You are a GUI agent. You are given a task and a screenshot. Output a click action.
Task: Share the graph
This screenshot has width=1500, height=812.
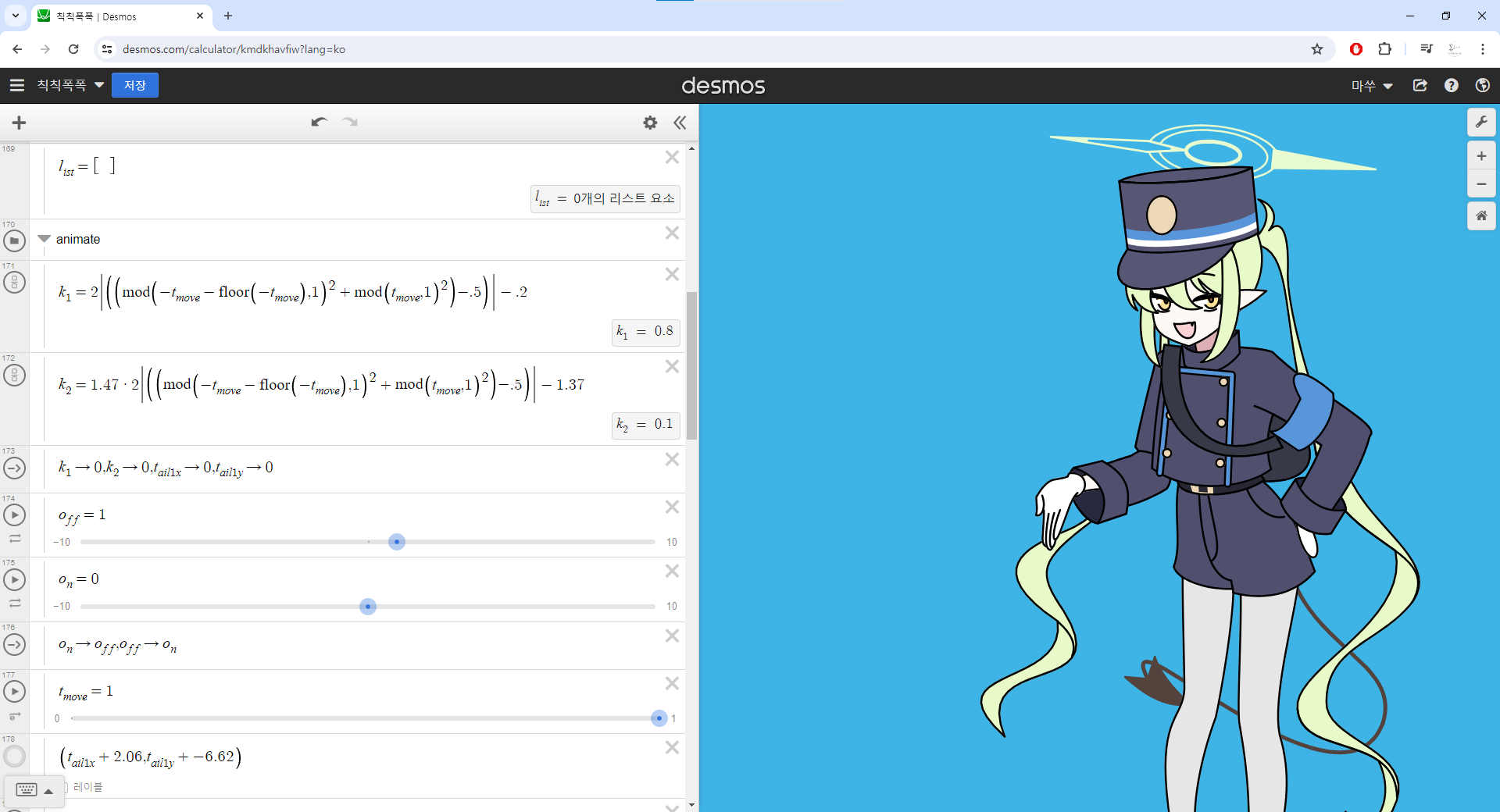pos(1420,85)
